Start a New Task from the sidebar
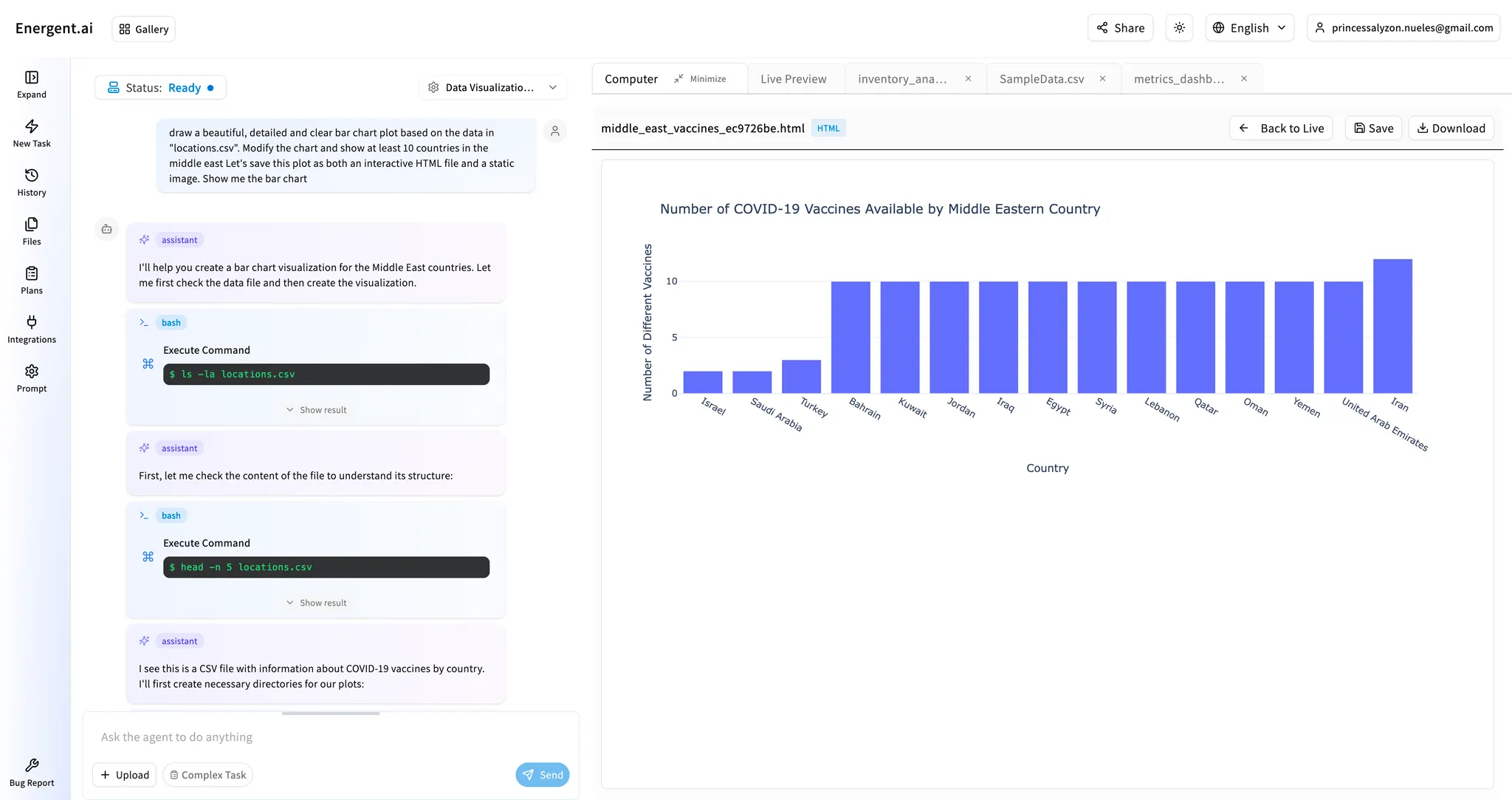The height and width of the screenshot is (800, 1512). 31,133
